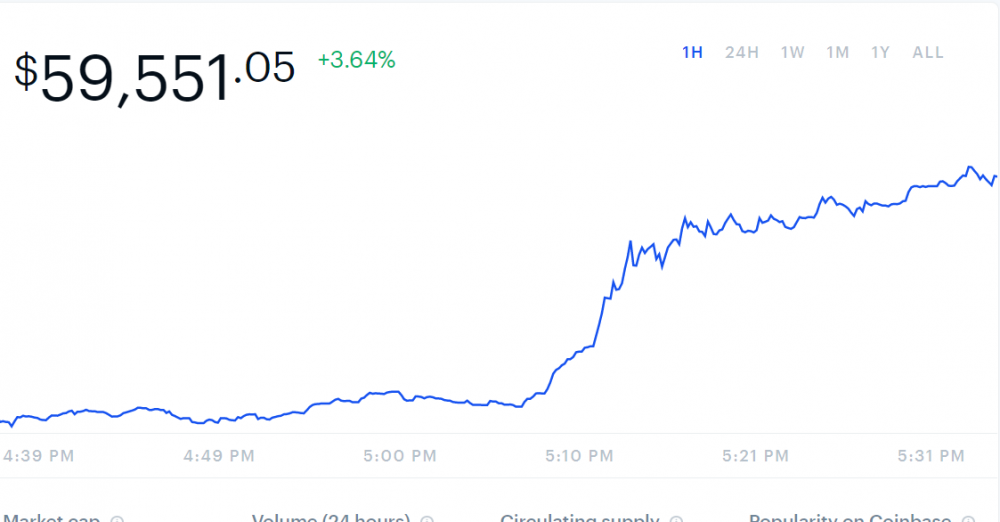Switch chart to 24H range
This screenshot has height=522, width=1000.
742,52
